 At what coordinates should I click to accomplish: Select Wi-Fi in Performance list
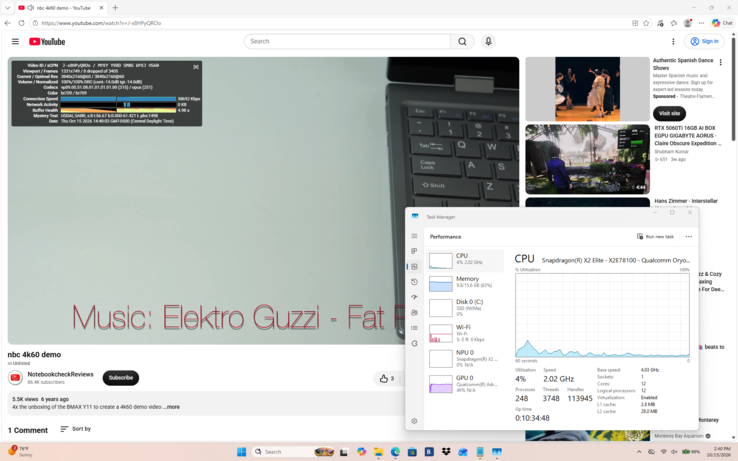pos(465,333)
